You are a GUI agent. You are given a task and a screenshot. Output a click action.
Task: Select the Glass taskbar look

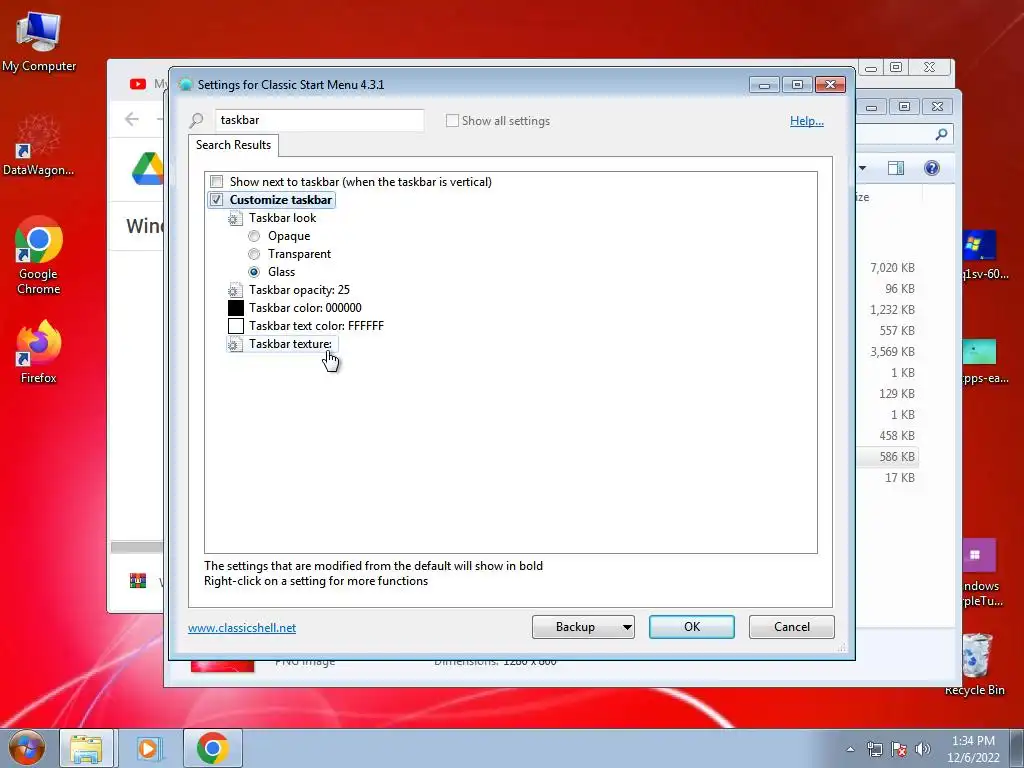254,272
